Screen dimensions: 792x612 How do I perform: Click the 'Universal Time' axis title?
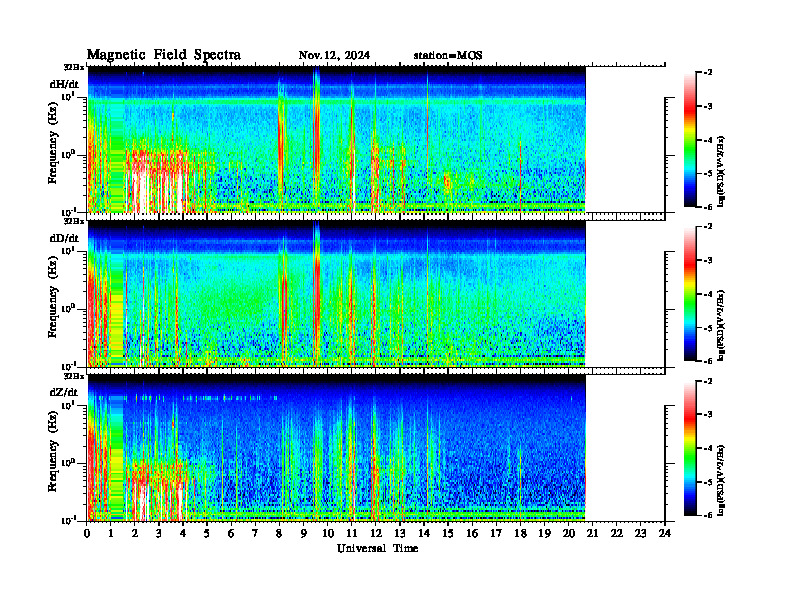pyautogui.click(x=377, y=548)
